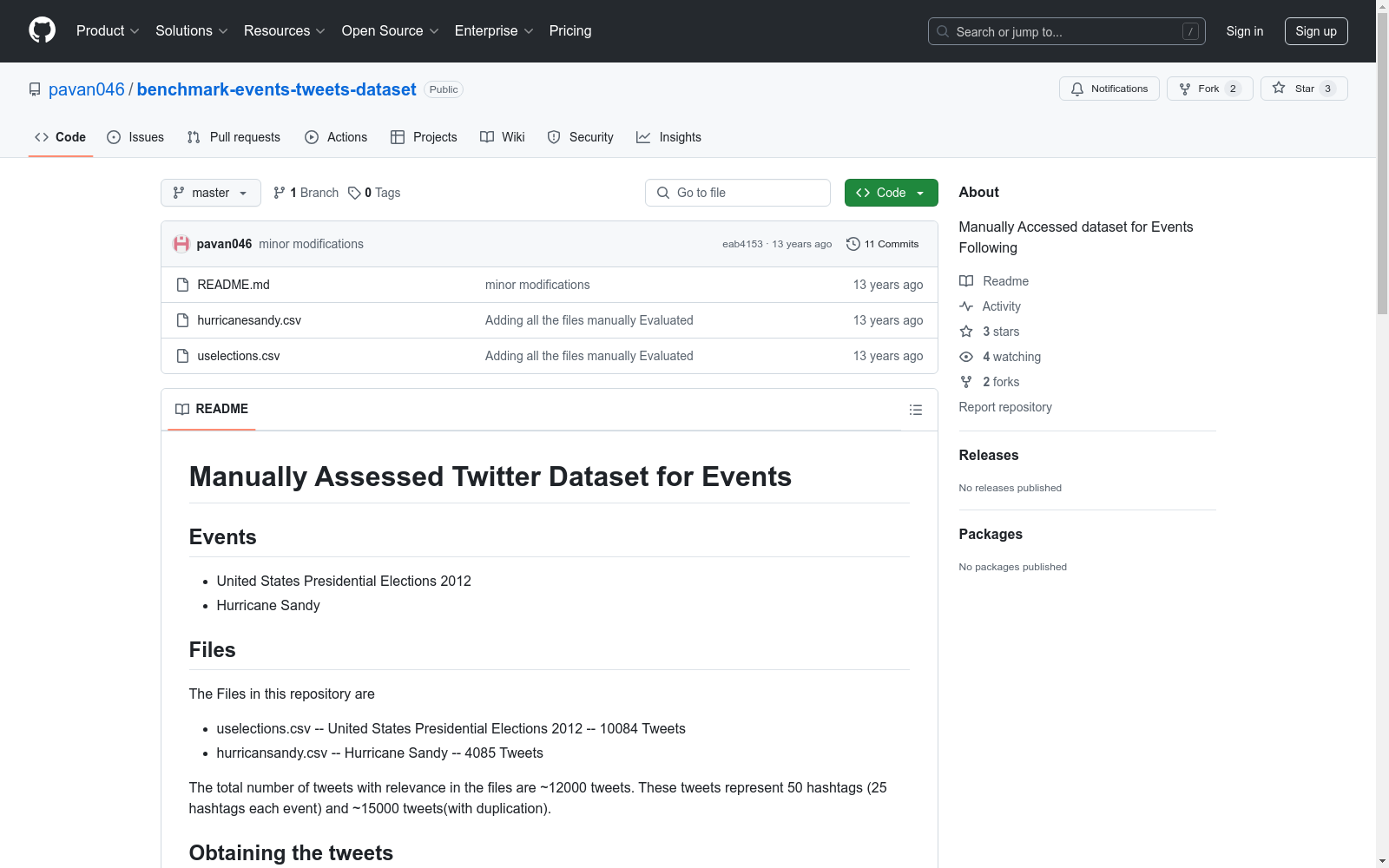The image size is (1389, 868).
Task: View the 4 watching link
Action: 1000,357
